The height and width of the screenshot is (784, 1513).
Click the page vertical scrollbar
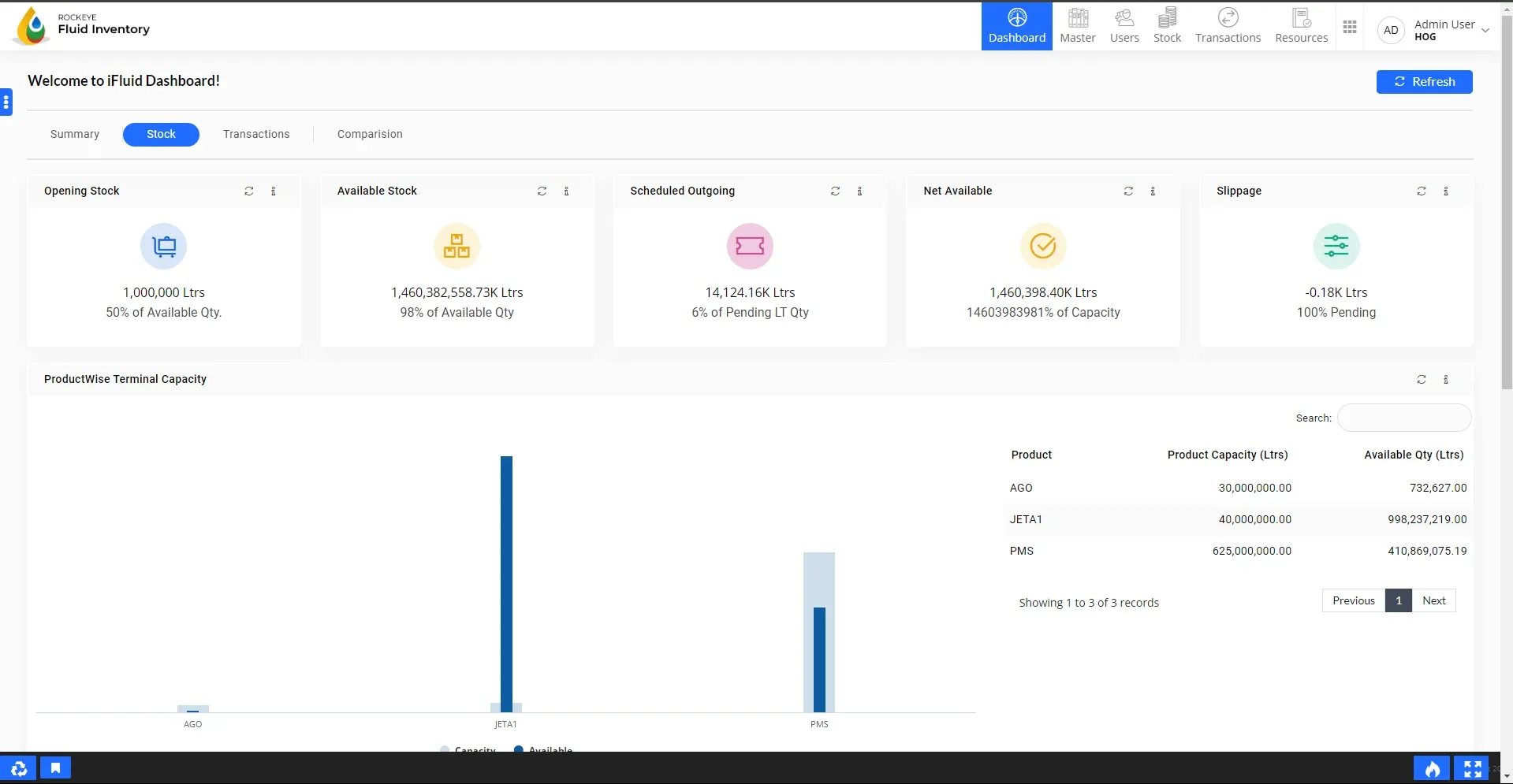1507,236
